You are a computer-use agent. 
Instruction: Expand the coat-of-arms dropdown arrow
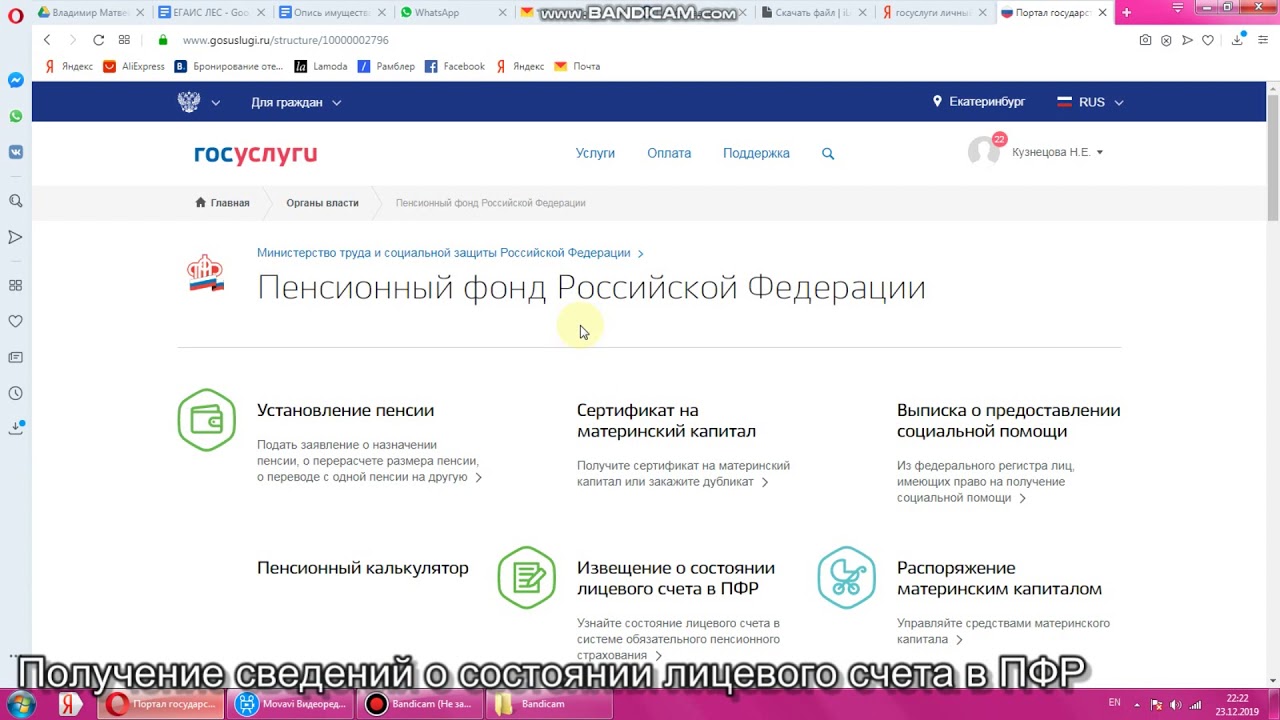(215, 102)
